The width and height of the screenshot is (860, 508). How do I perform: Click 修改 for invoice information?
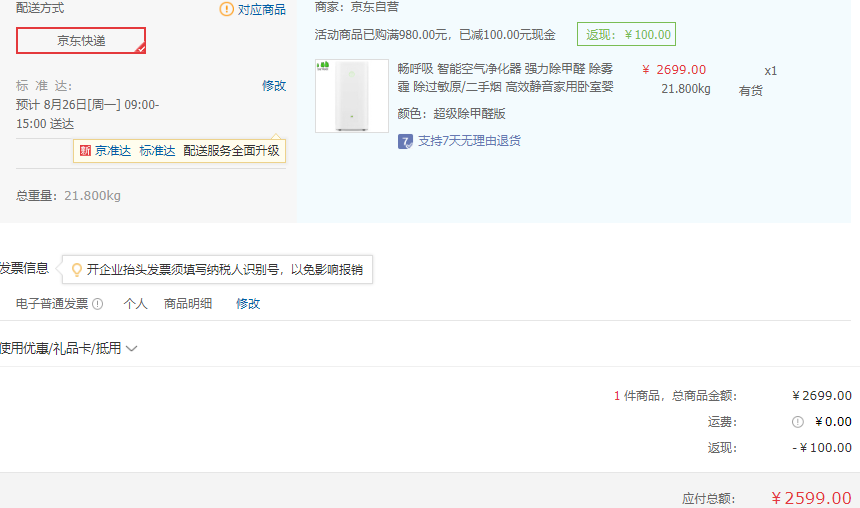[x=248, y=304]
